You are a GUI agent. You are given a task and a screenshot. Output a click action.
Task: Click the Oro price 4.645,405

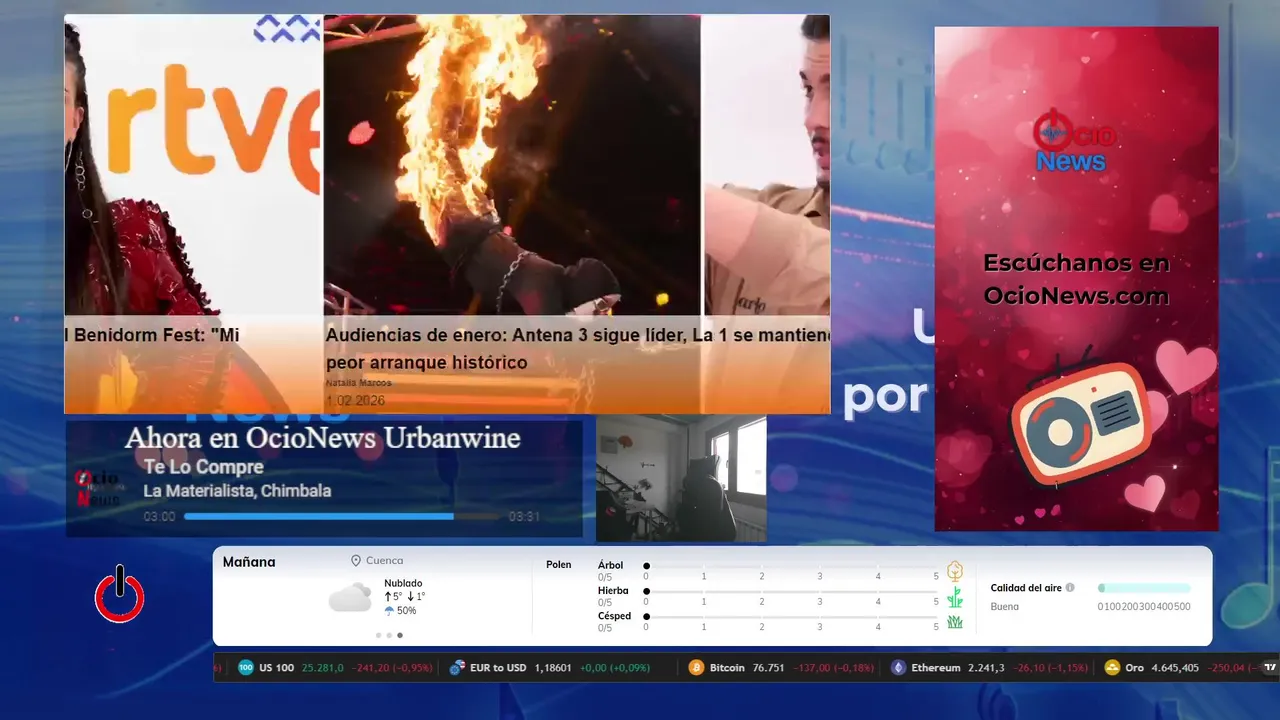(x=1175, y=668)
